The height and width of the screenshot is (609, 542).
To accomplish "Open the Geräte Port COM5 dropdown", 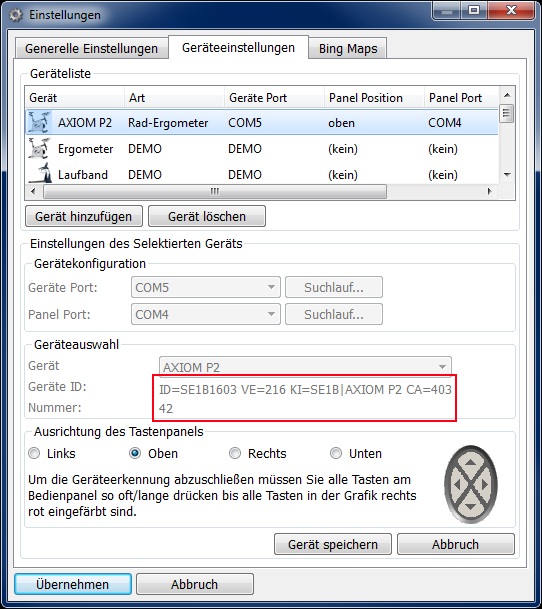I will point(206,287).
